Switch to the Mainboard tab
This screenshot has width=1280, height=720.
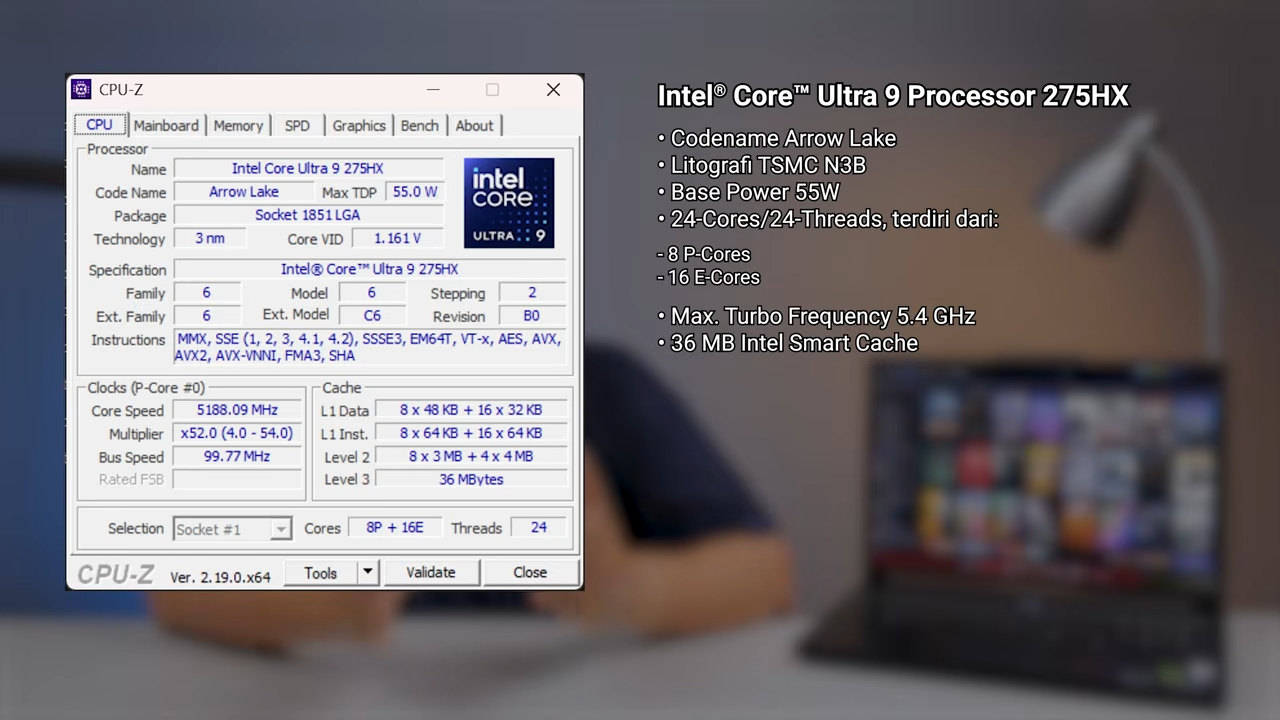(166, 125)
